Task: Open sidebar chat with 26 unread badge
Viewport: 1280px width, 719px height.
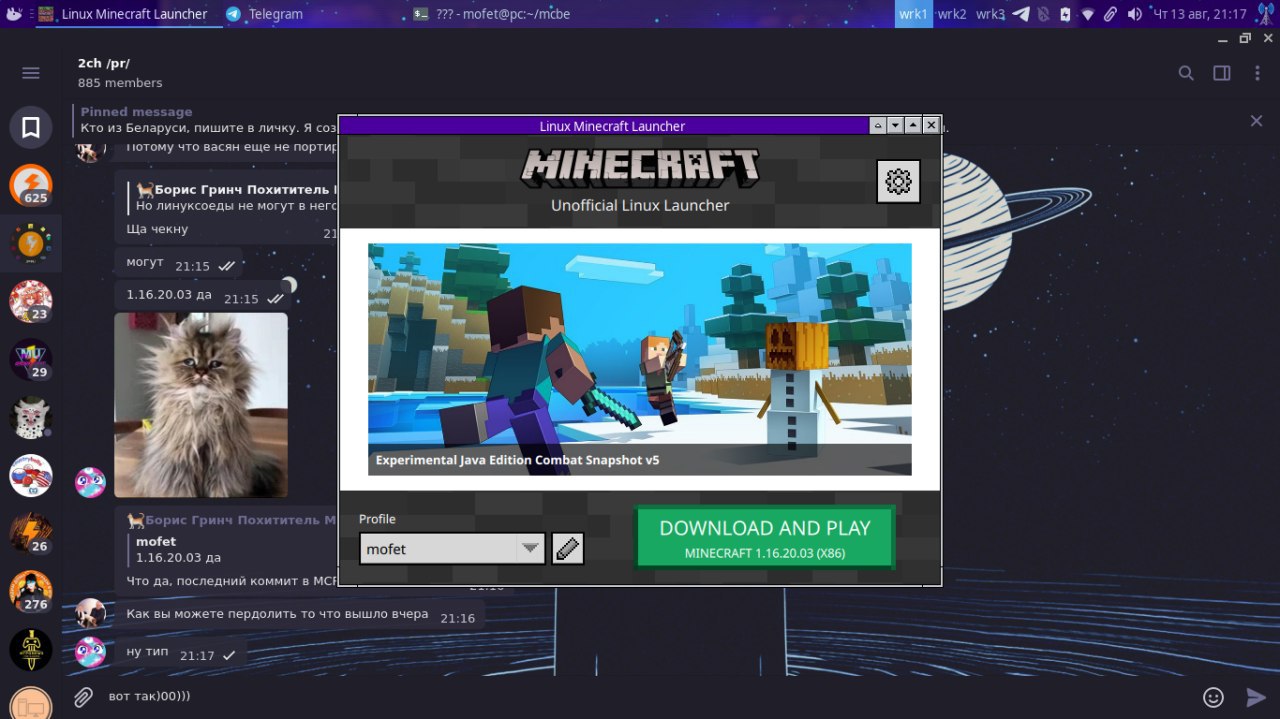Action: [x=31, y=533]
